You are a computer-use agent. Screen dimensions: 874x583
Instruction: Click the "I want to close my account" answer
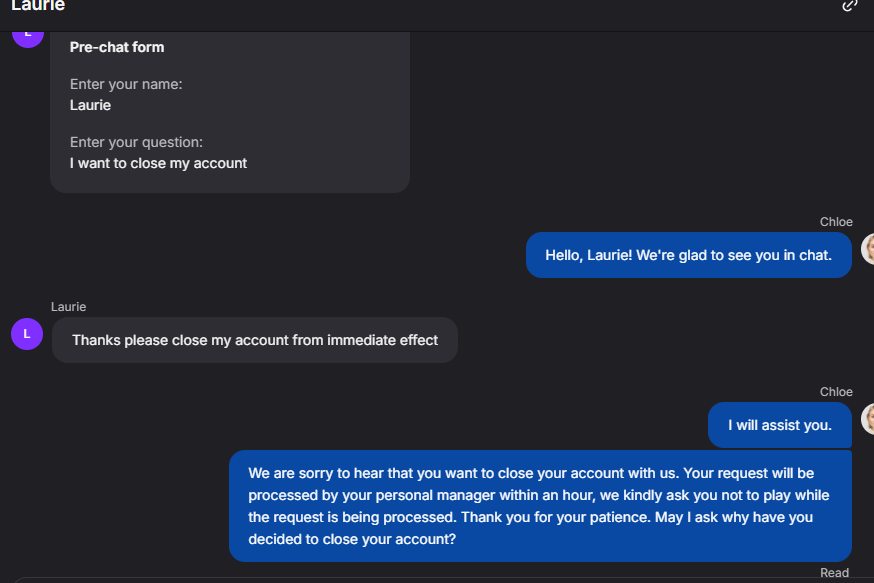(x=158, y=163)
